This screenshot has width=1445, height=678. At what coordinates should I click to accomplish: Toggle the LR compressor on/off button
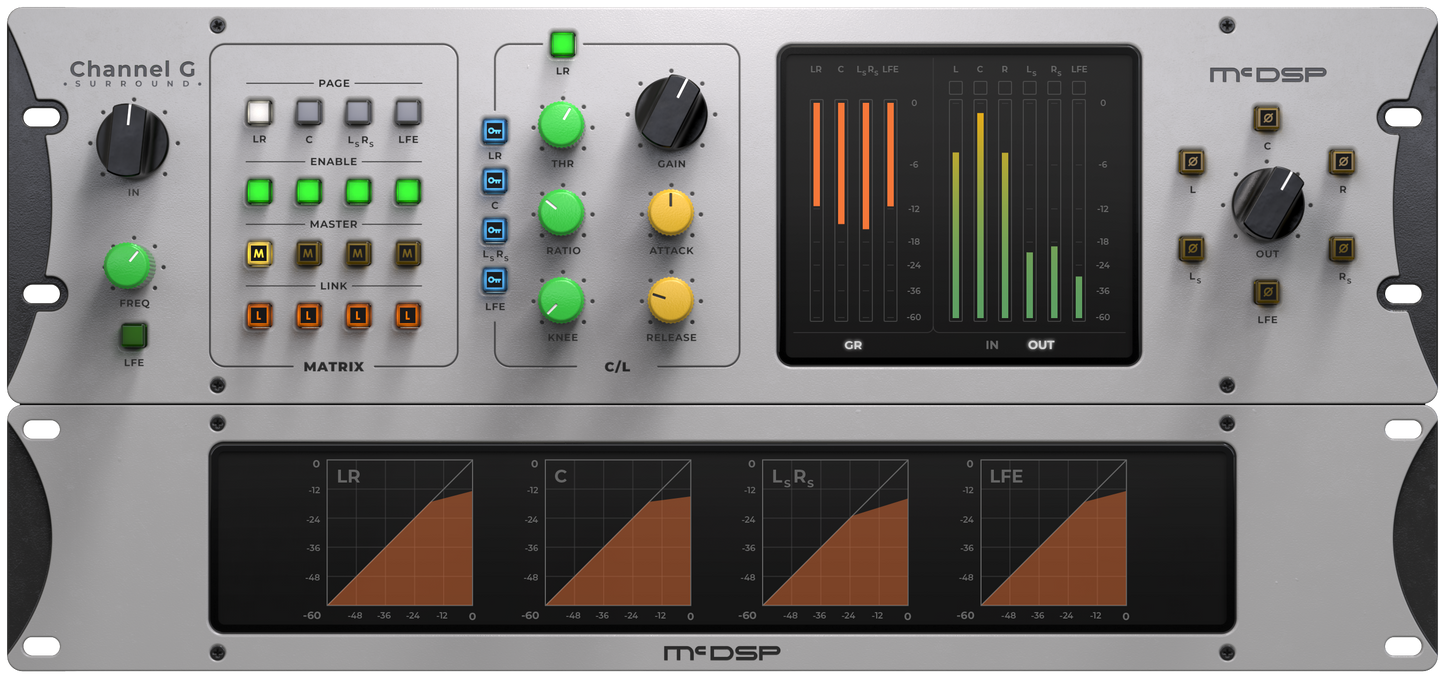pos(562,43)
